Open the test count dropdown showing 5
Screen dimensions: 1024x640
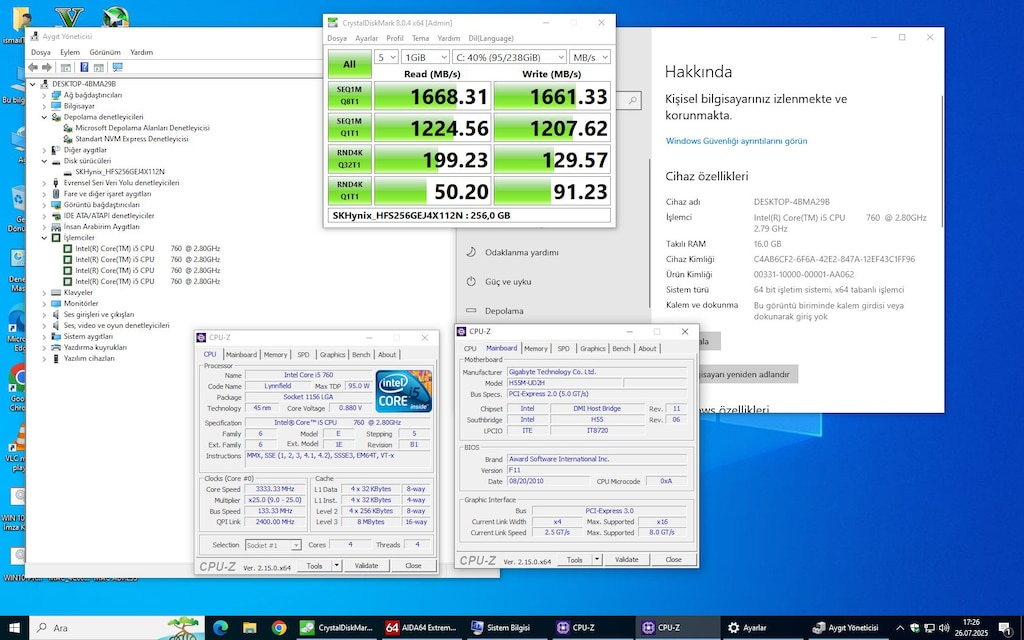386,57
